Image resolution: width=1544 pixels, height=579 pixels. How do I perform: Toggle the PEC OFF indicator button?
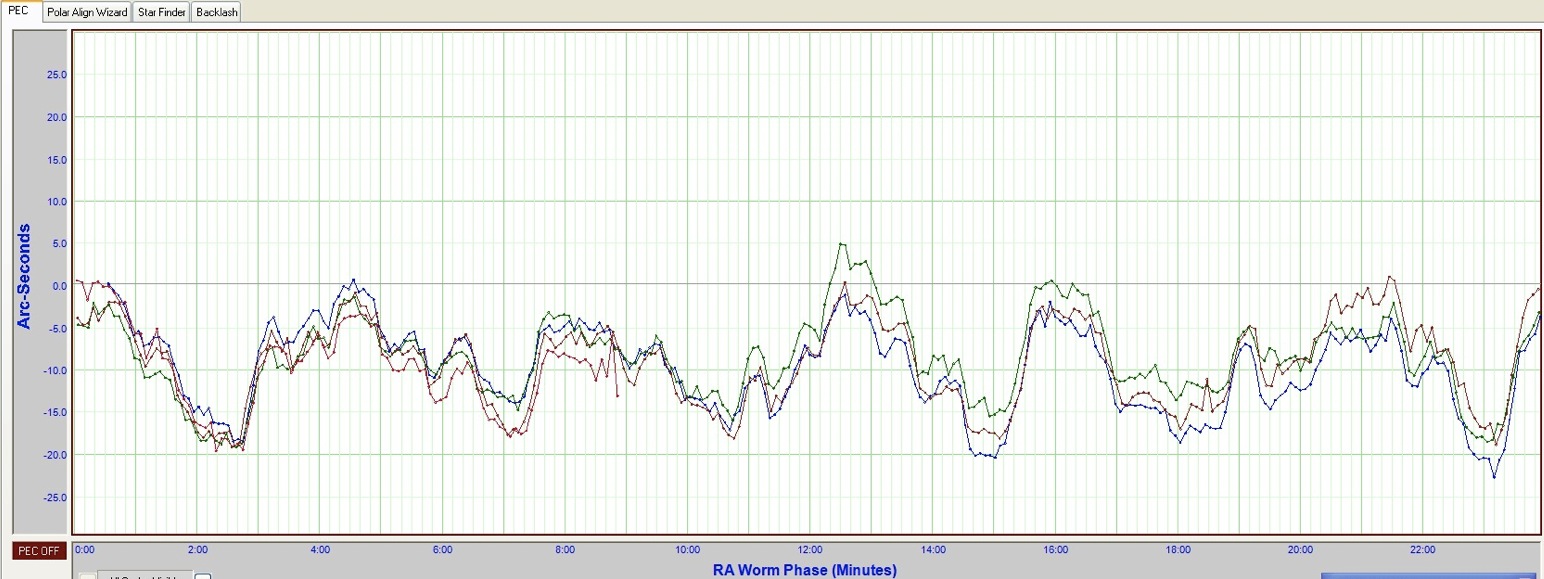coord(39,551)
